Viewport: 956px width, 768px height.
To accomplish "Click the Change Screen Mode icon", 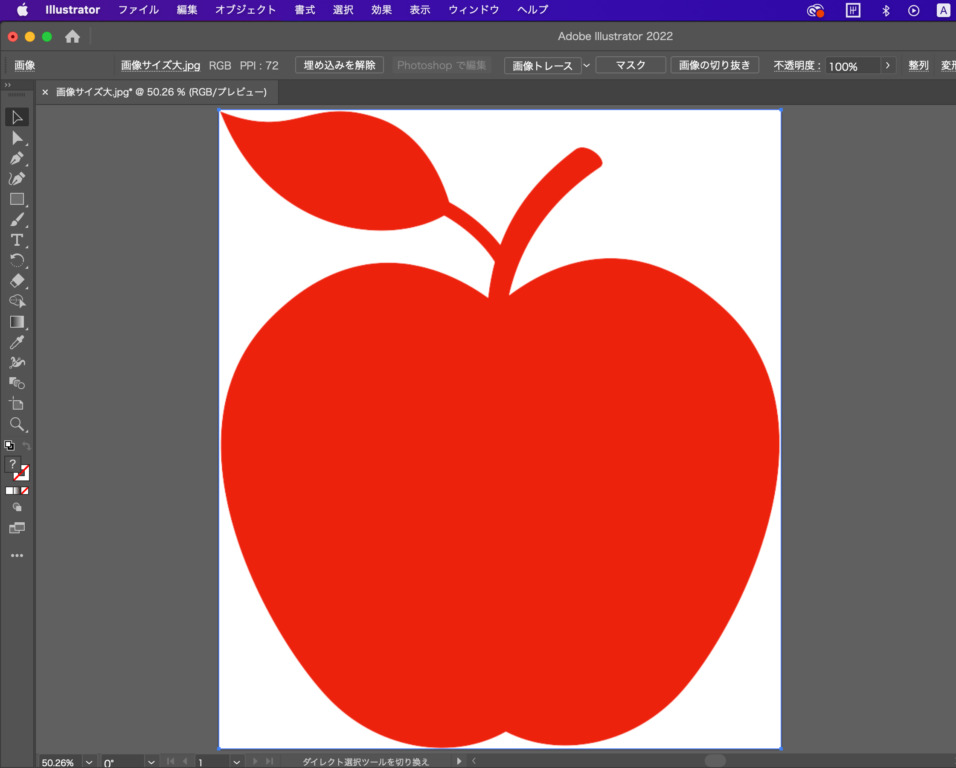I will [16, 528].
